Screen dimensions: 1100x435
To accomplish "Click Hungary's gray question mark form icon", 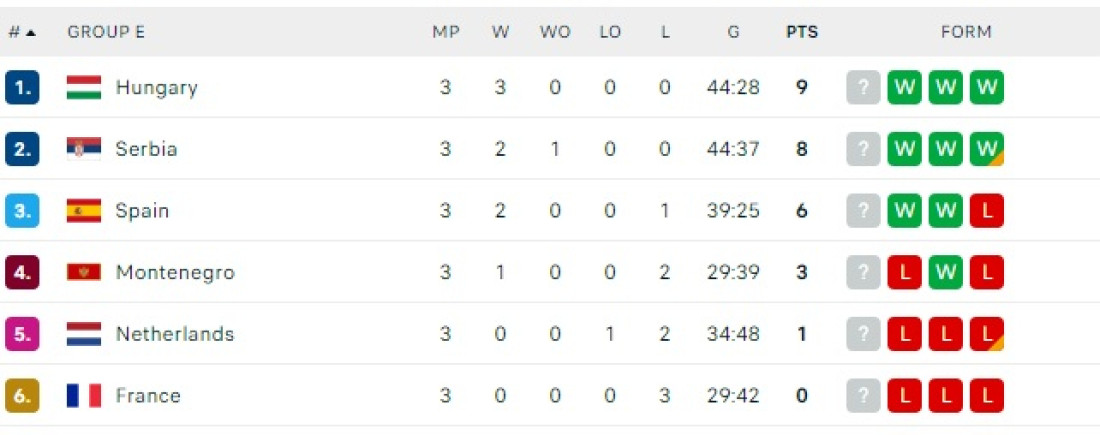I will [863, 88].
